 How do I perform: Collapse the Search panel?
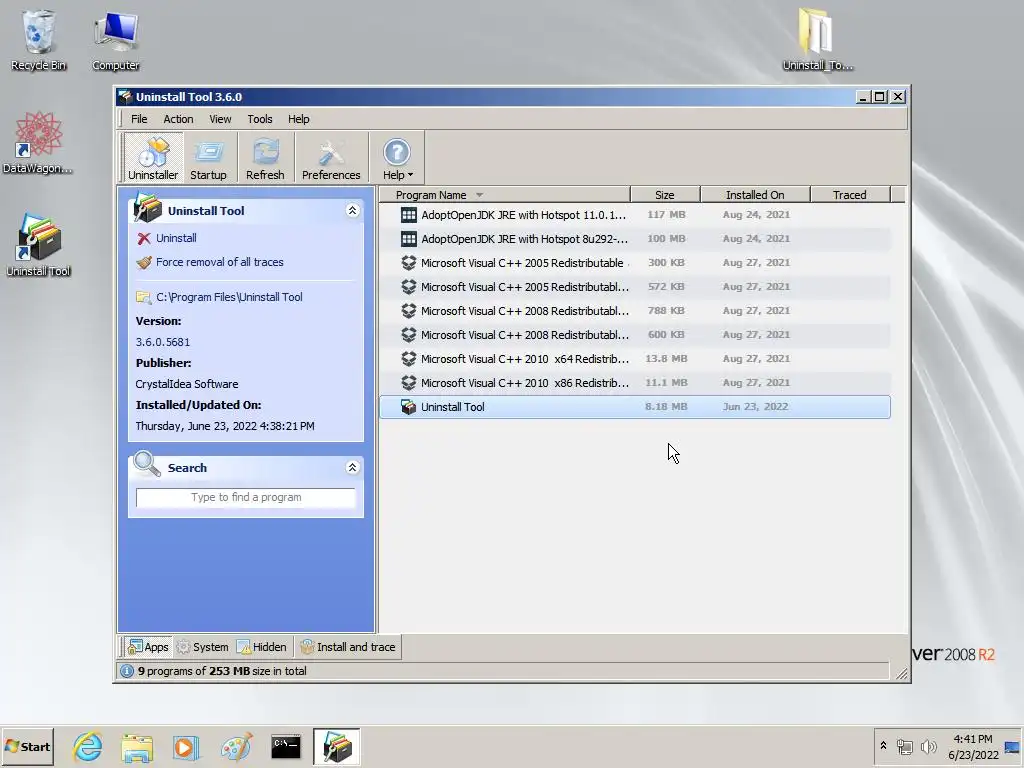[352, 468]
